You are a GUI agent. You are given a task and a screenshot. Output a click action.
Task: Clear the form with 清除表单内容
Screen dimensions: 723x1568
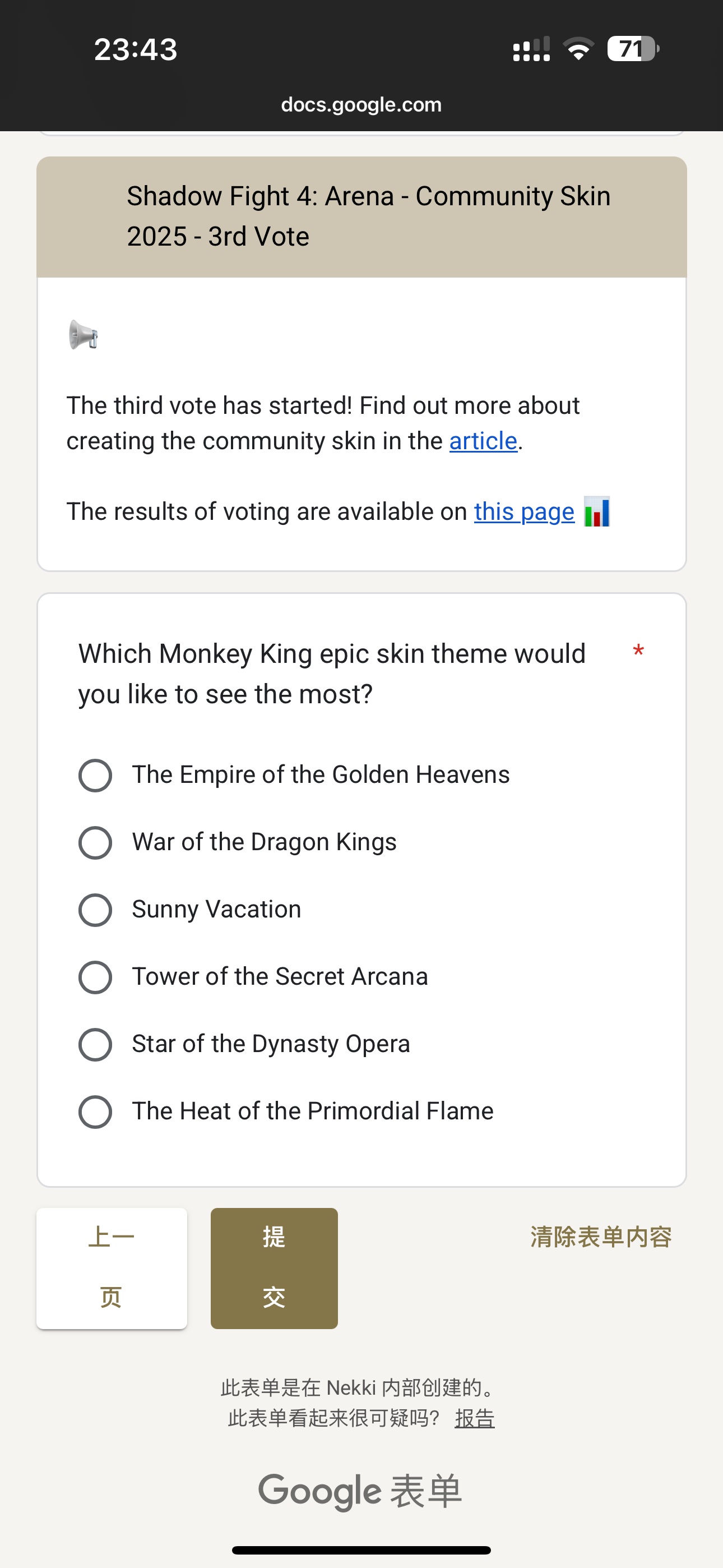pyautogui.click(x=601, y=1236)
